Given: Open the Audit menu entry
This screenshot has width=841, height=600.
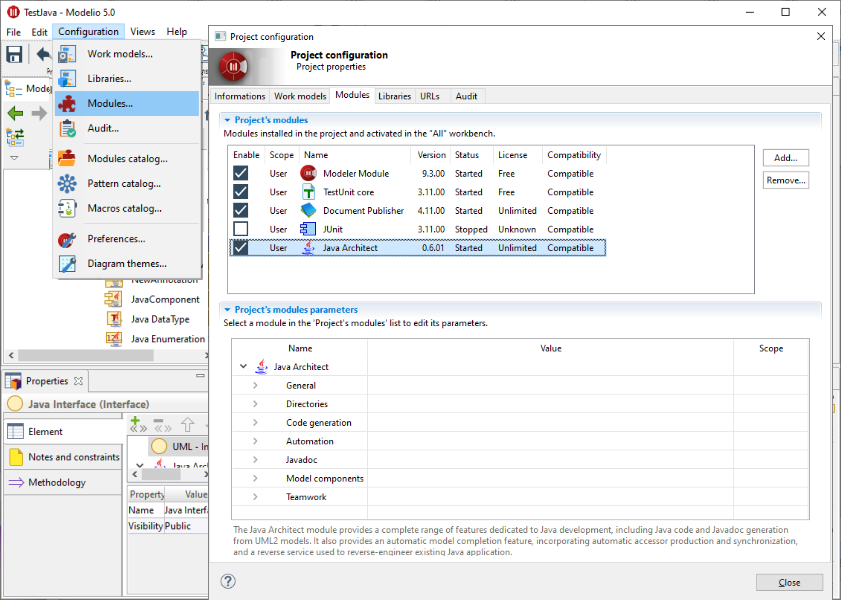Looking at the screenshot, I should [127, 128].
